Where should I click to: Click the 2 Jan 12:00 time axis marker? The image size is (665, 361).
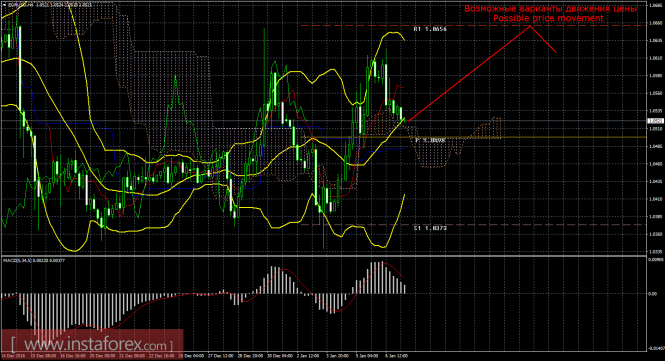(307, 356)
